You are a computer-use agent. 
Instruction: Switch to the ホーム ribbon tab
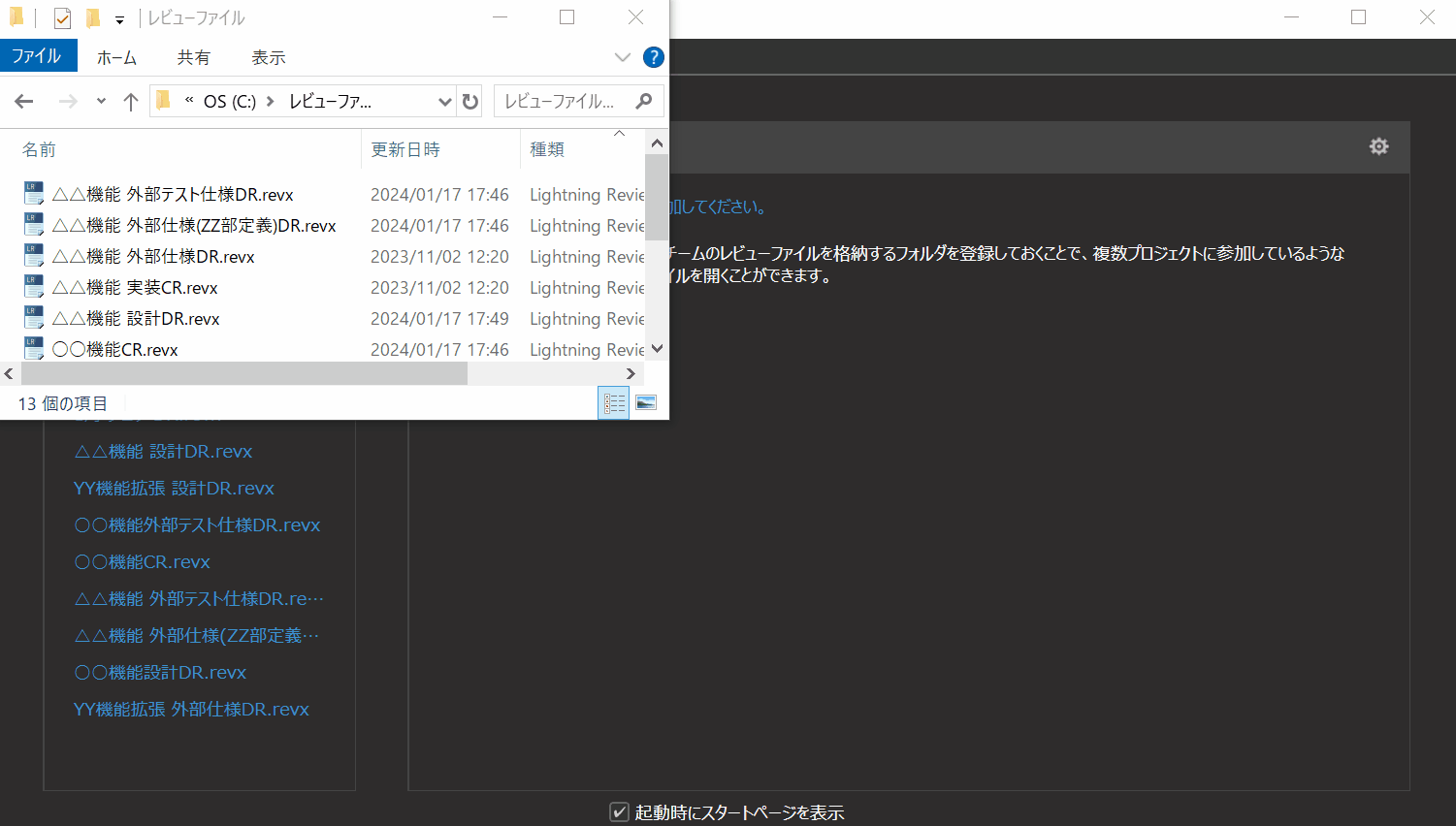[x=116, y=58]
